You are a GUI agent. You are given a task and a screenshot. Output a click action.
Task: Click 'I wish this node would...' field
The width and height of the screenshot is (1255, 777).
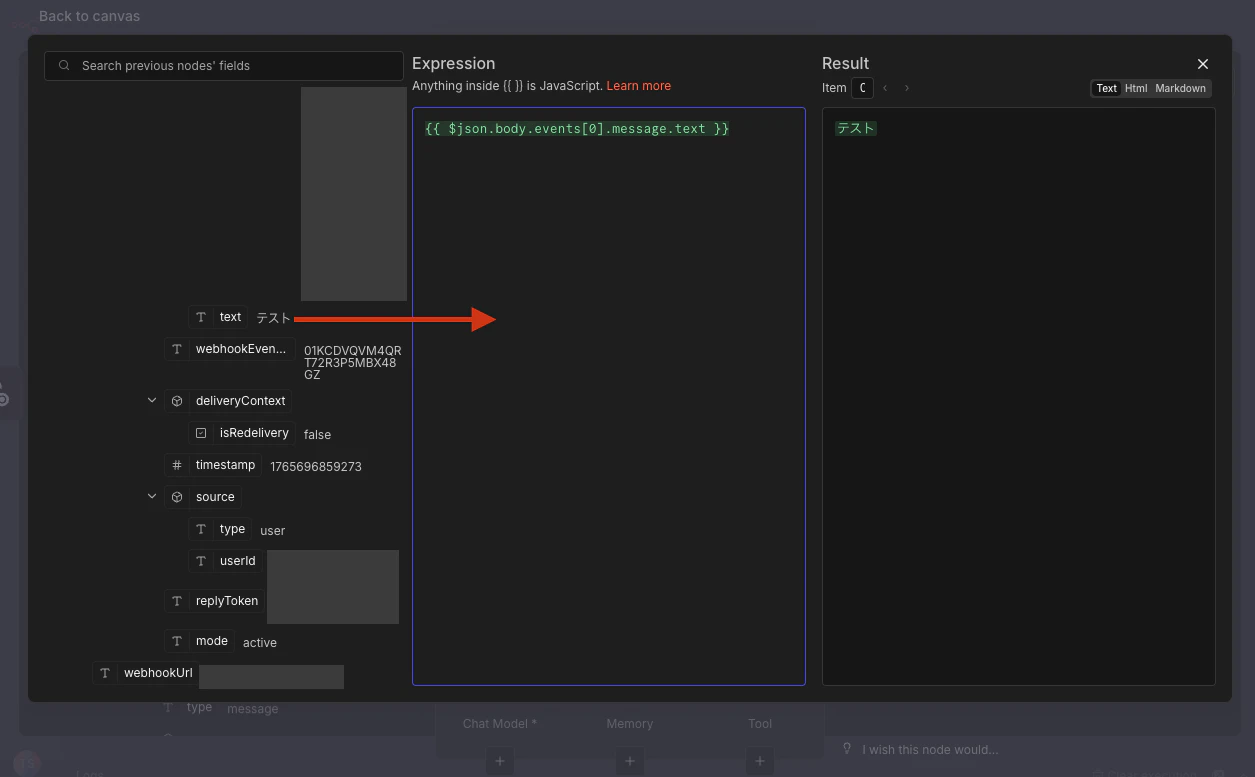point(930,749)
